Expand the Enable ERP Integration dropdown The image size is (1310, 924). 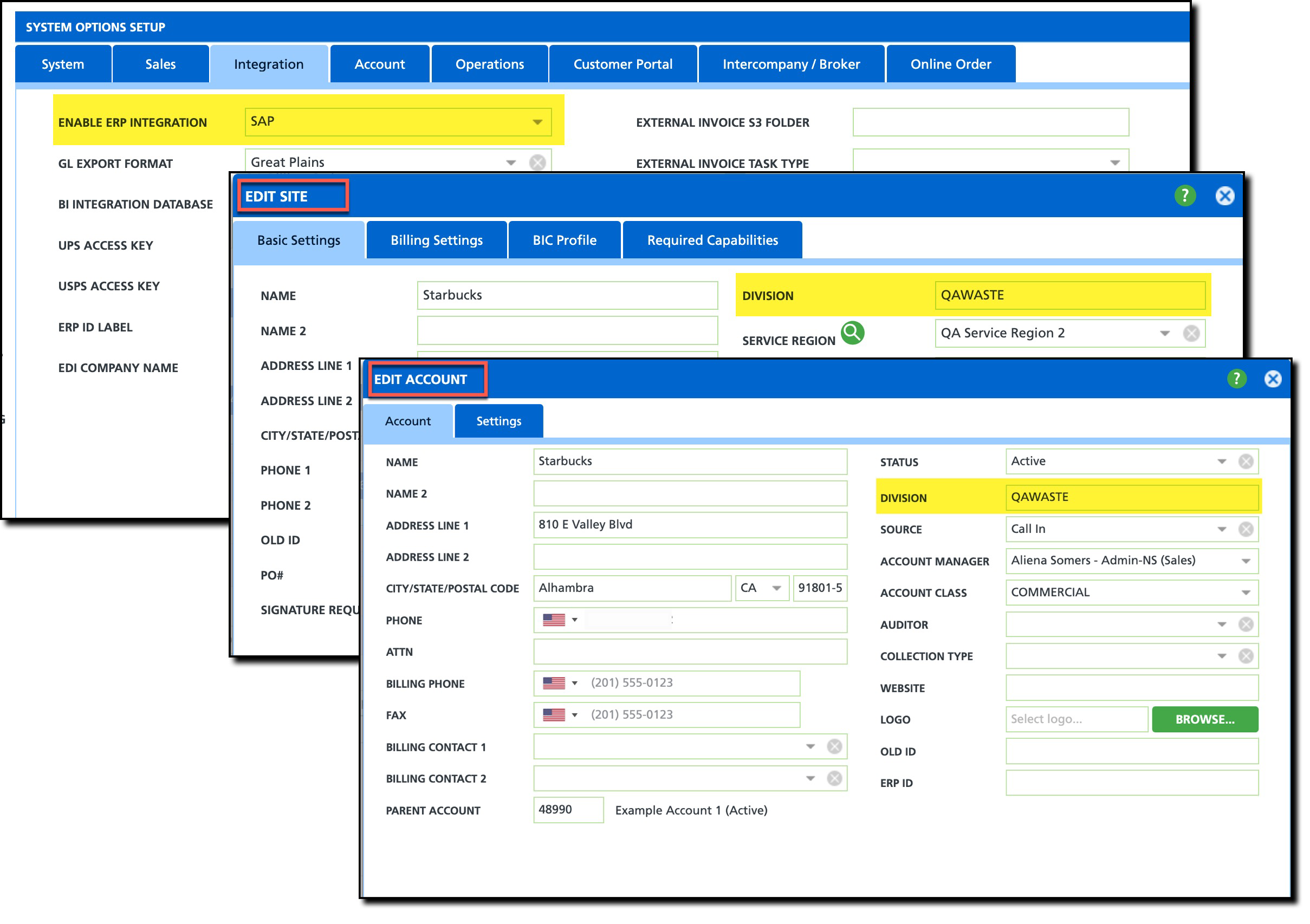pos(537,122)
